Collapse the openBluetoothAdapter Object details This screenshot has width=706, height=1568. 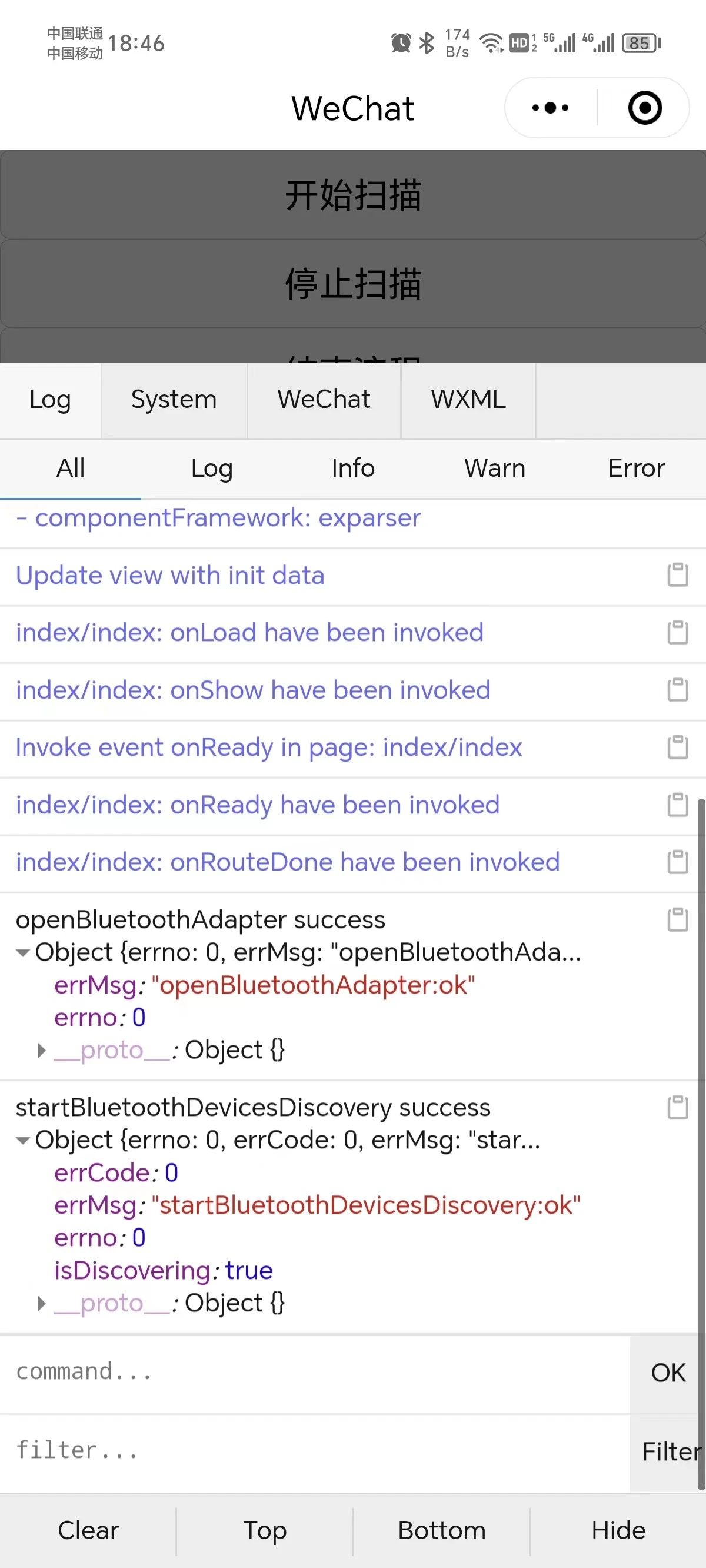coord(23,952)
